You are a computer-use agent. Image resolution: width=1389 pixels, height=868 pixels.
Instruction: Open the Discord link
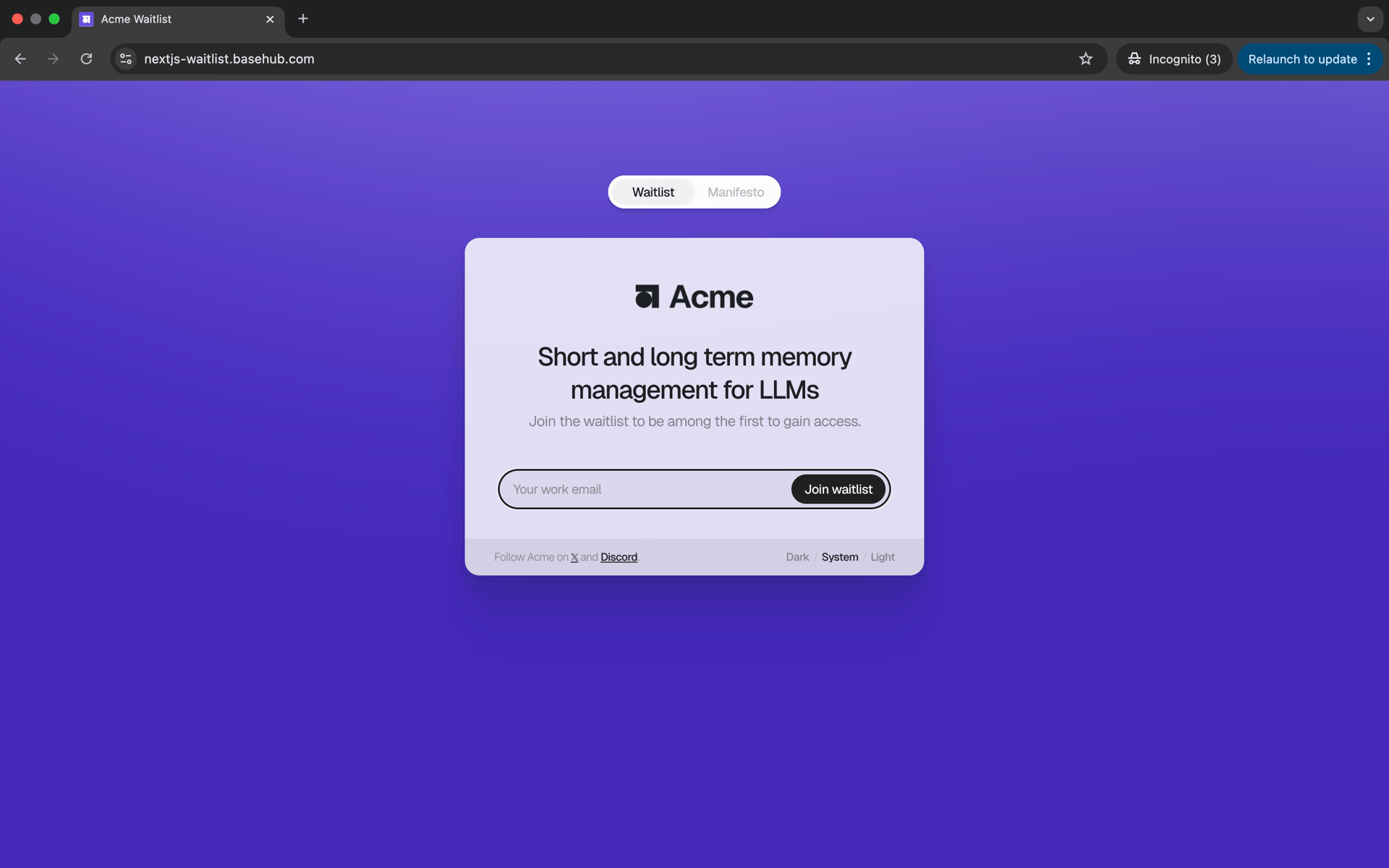619,558
